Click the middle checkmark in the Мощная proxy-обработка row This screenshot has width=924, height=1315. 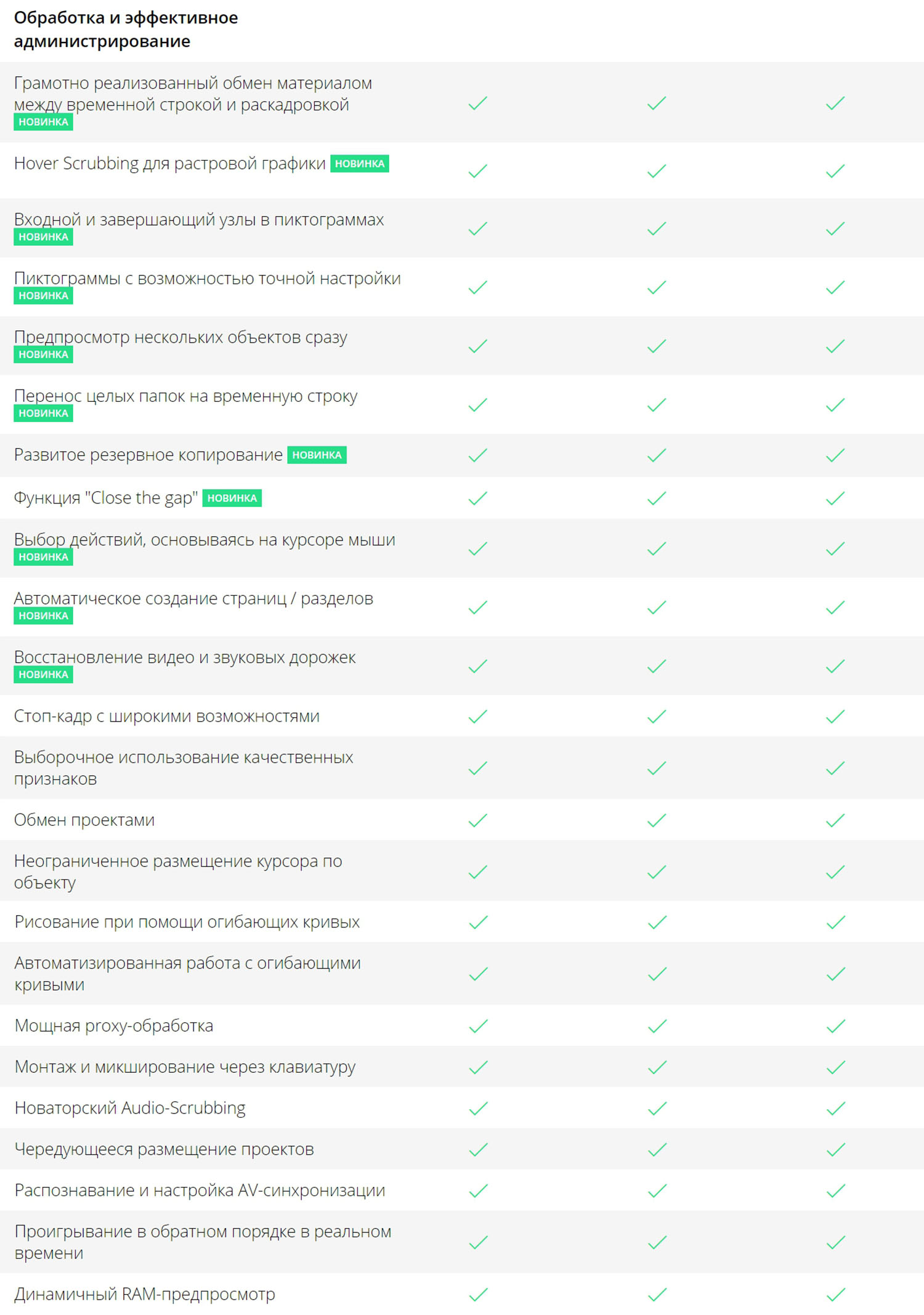[657, 1026]
